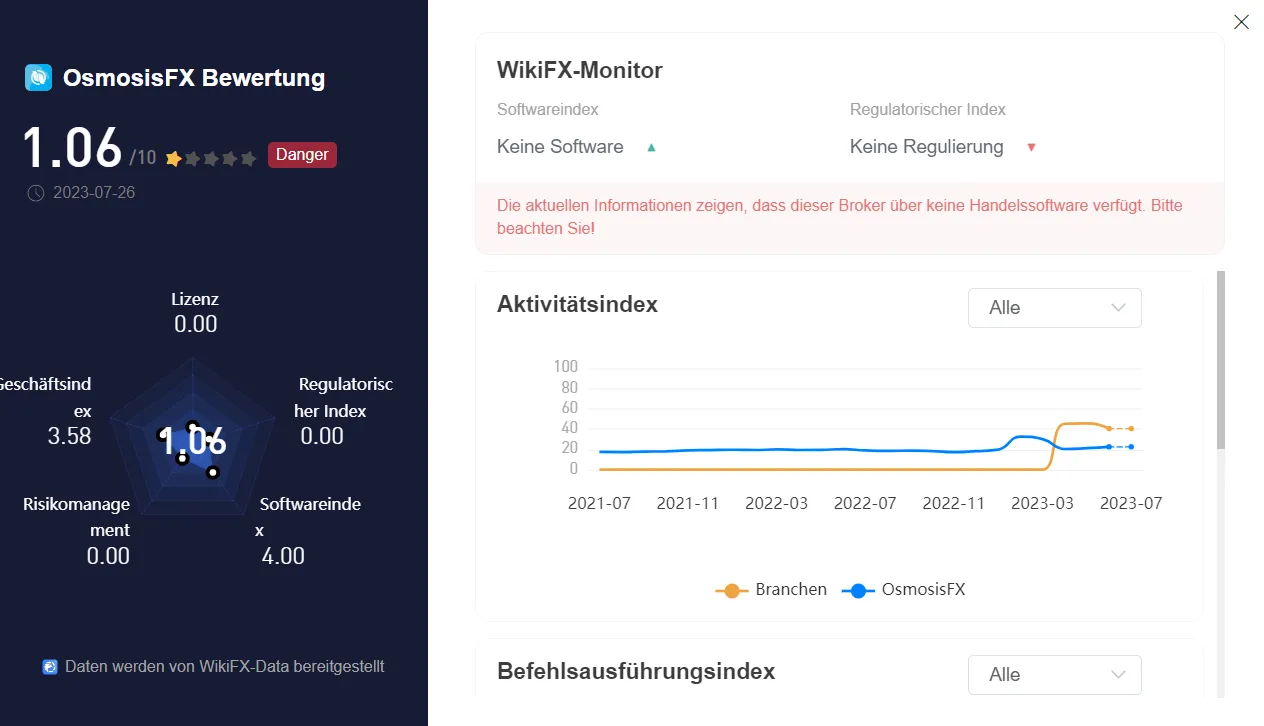Viewport: 1264px width, 726px height.
Task: Click the OsmosisFX Bewertung title
Action: coord(194,78)
